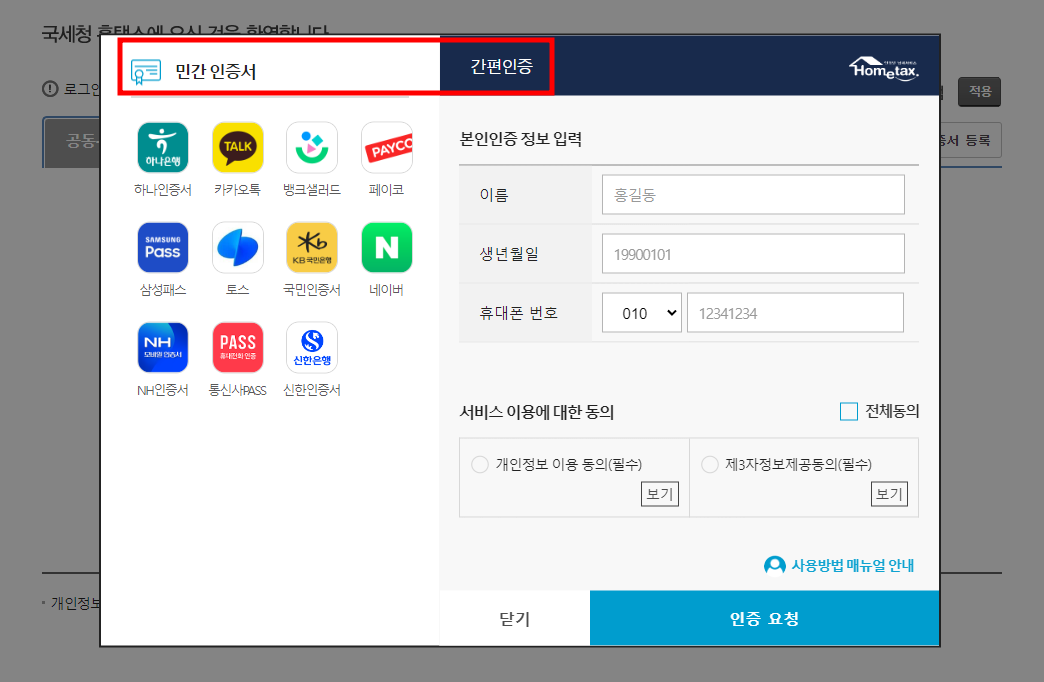Click the person icon beside 사용방법 매뉴얼 안내

point(774,565)
